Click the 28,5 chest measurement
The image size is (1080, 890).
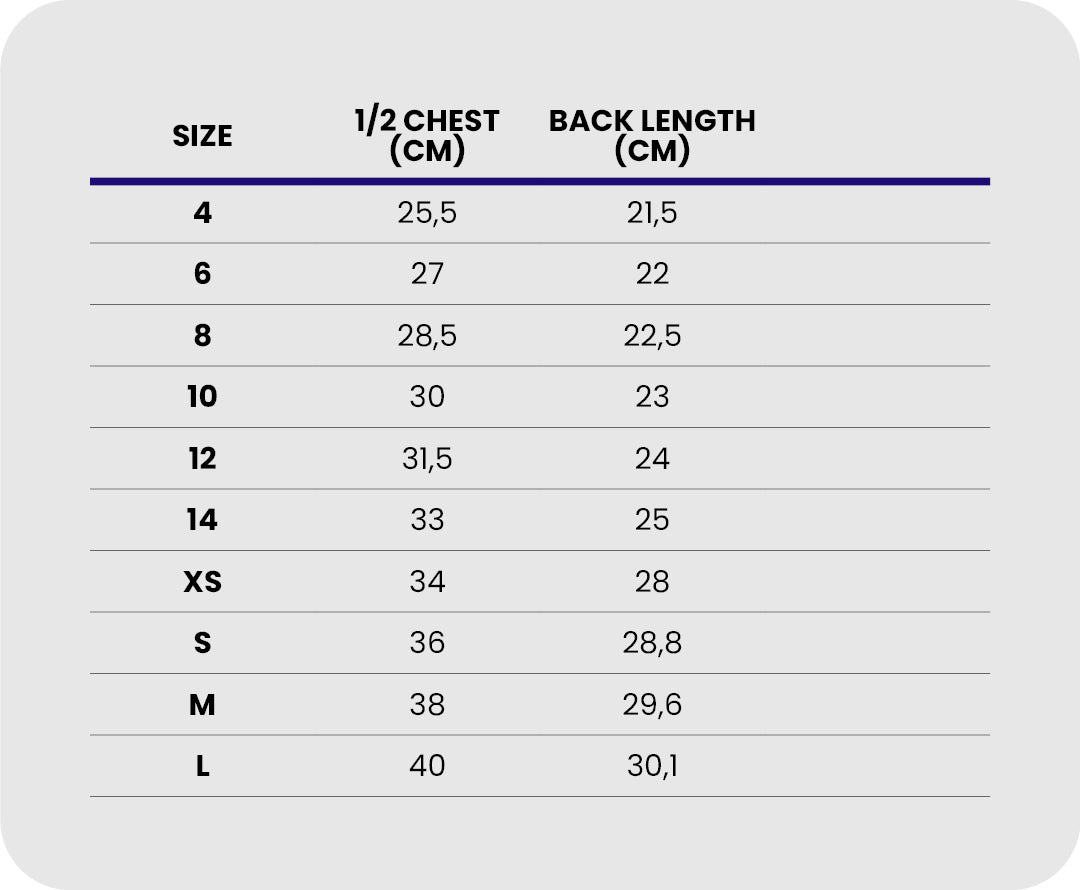coord(427,336)
